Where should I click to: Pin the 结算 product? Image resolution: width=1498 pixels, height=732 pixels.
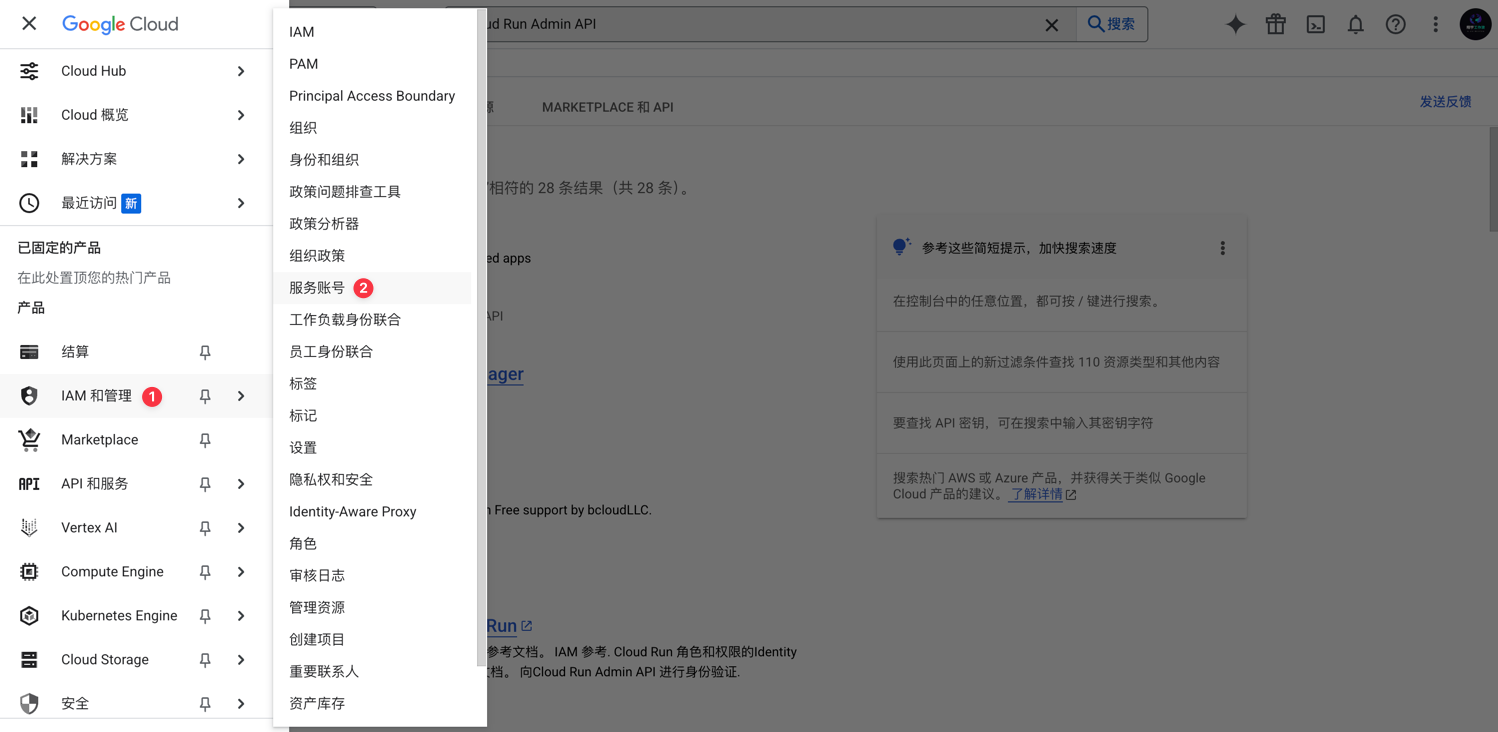[205, 352]
